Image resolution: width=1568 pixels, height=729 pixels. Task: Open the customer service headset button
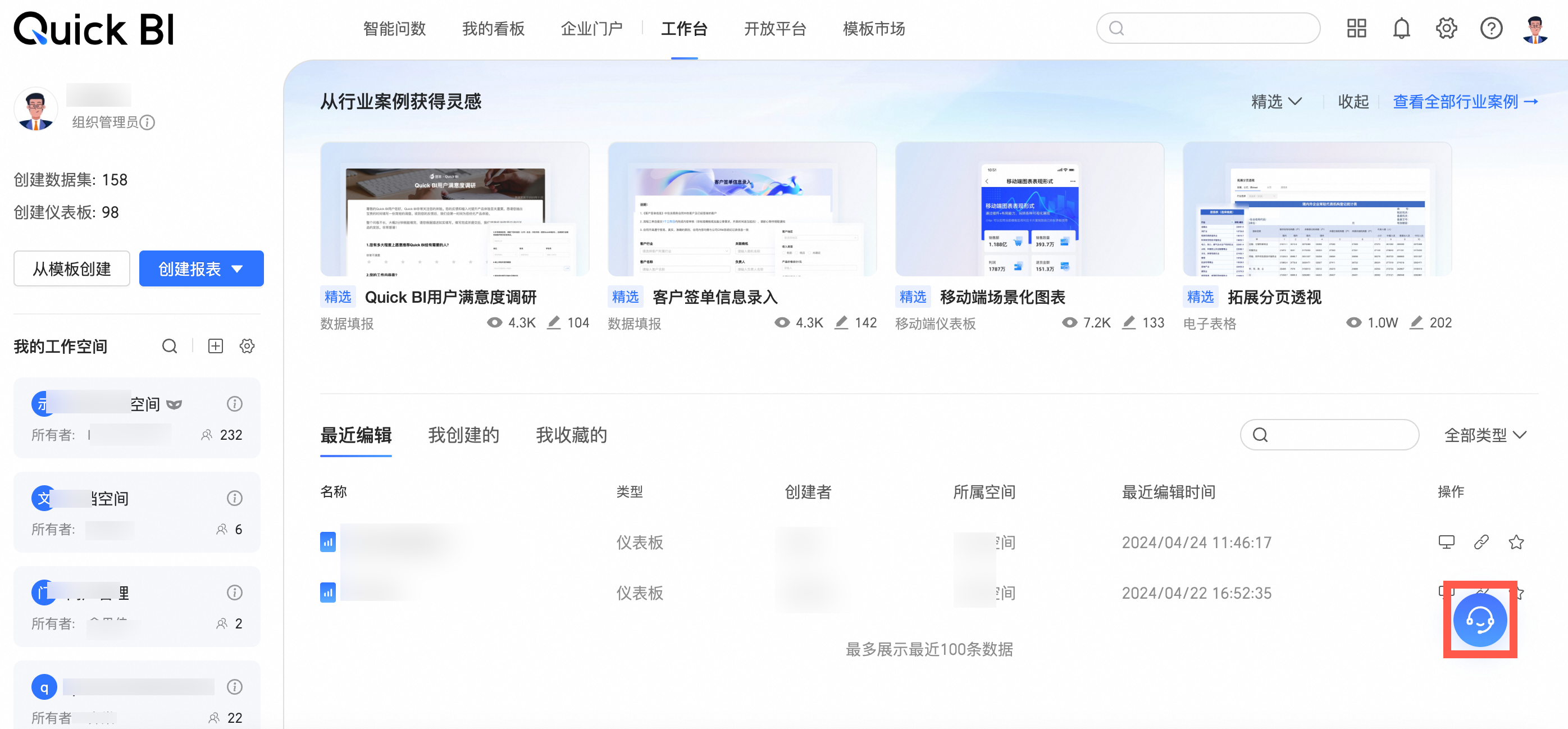[1480, 619]
